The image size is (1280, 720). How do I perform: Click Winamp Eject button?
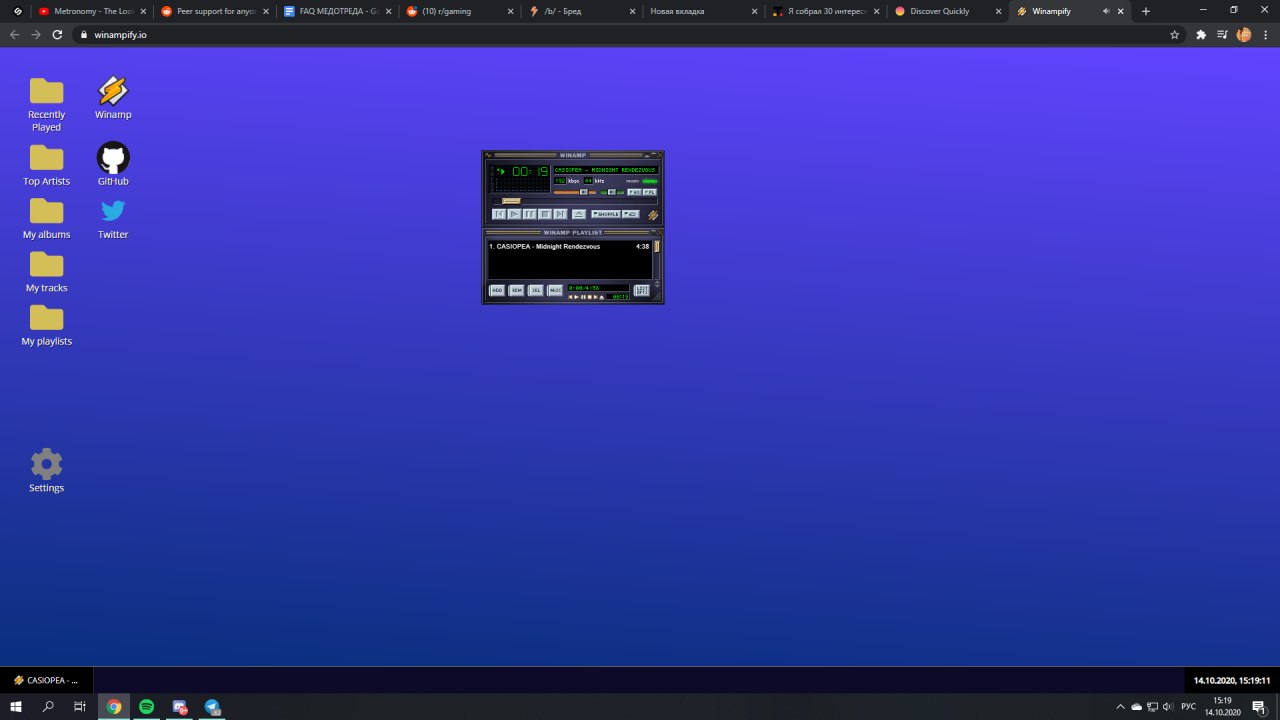click(x=579, y=214)
